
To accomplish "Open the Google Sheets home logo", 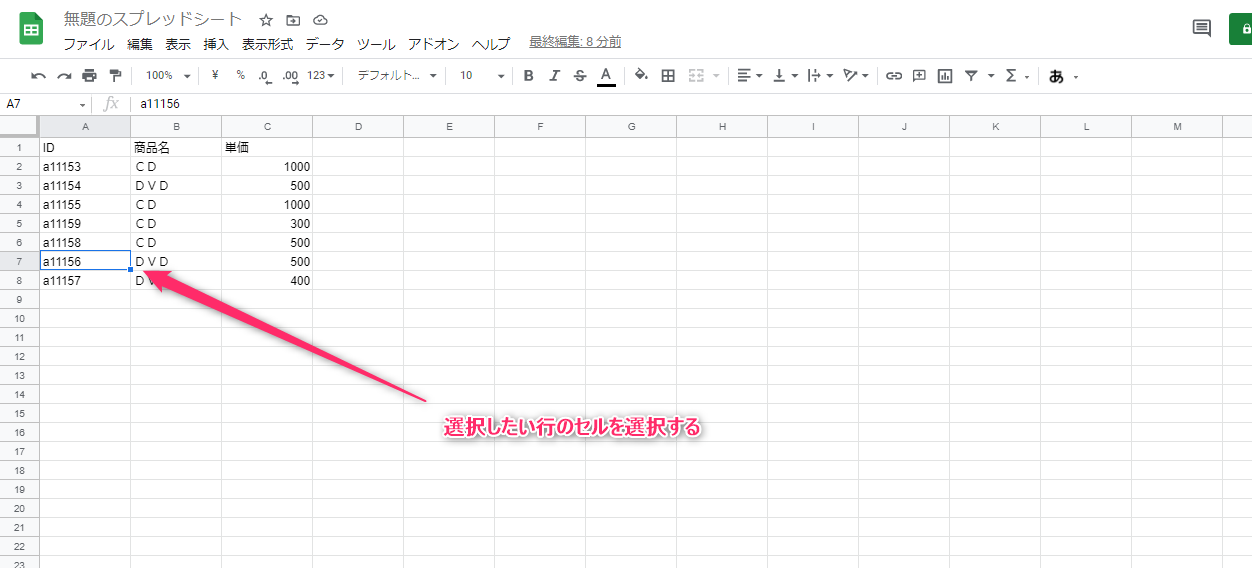I will pyautogui.click(x=31, y=29).
